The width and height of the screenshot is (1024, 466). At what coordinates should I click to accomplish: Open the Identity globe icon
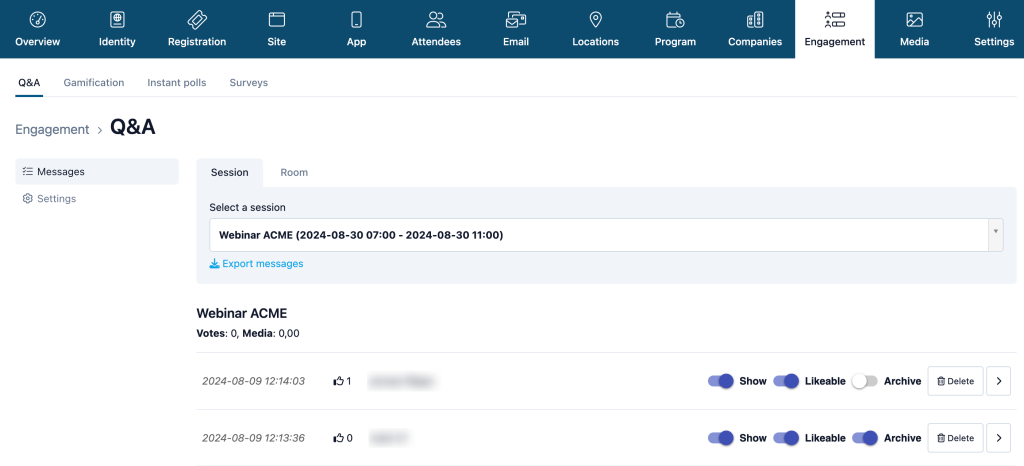tap(118, 20)
